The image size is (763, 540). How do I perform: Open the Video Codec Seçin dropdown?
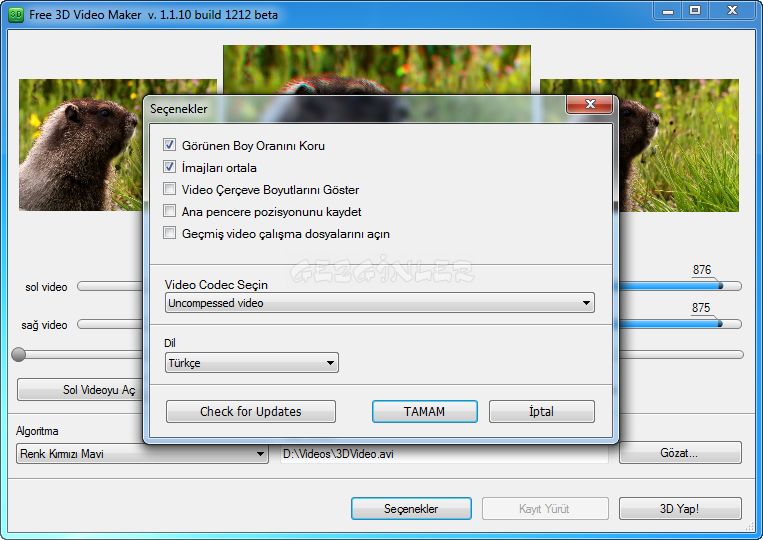380,303
